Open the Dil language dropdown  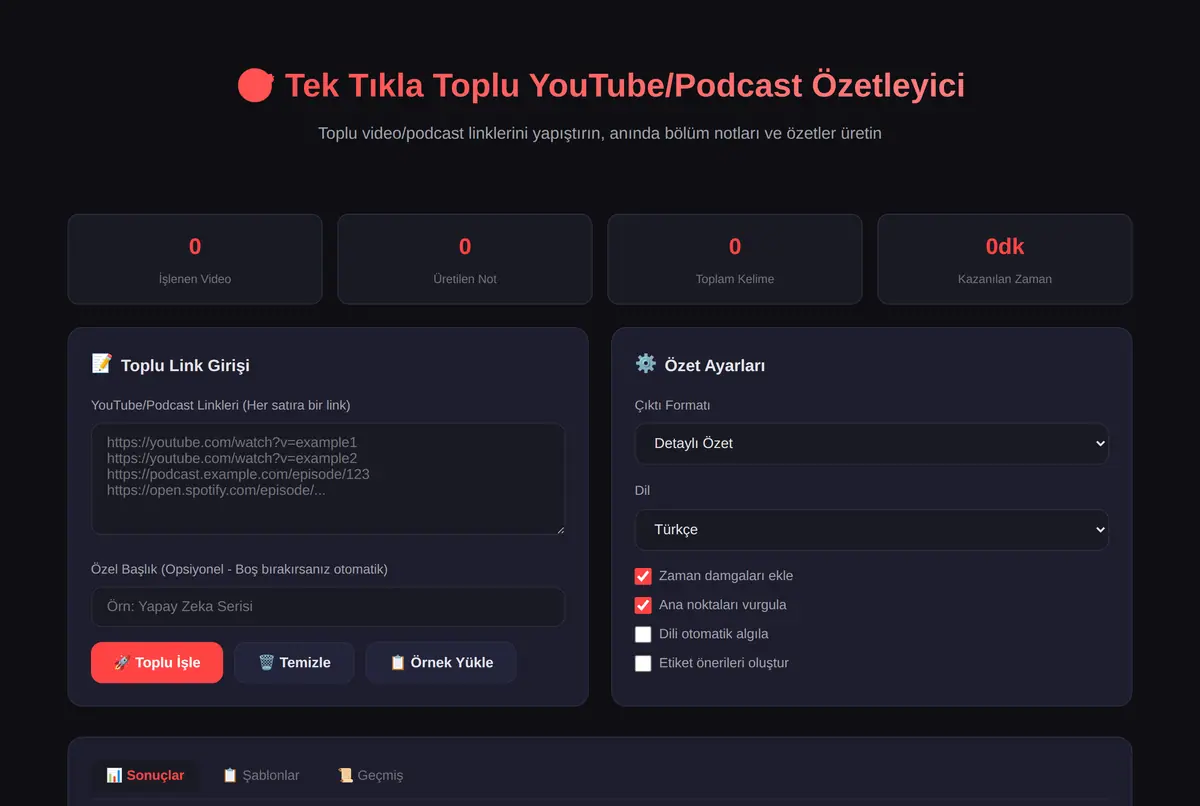tap(872, 529)
